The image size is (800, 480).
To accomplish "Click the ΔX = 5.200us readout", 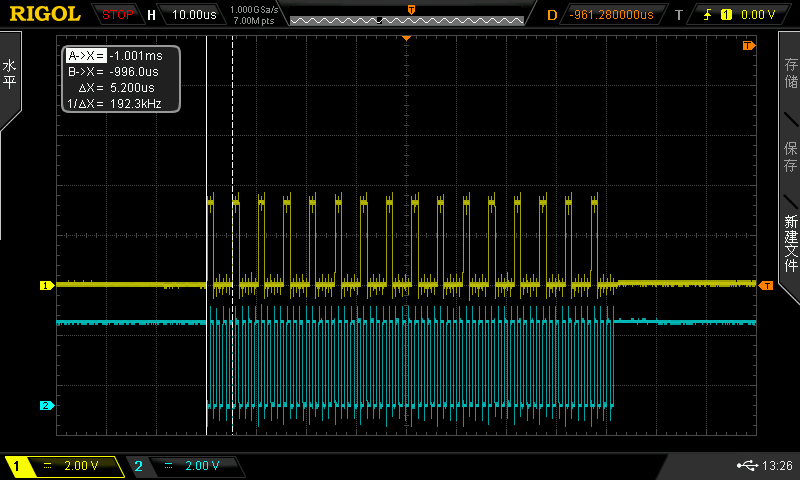I will click(116, 88).
